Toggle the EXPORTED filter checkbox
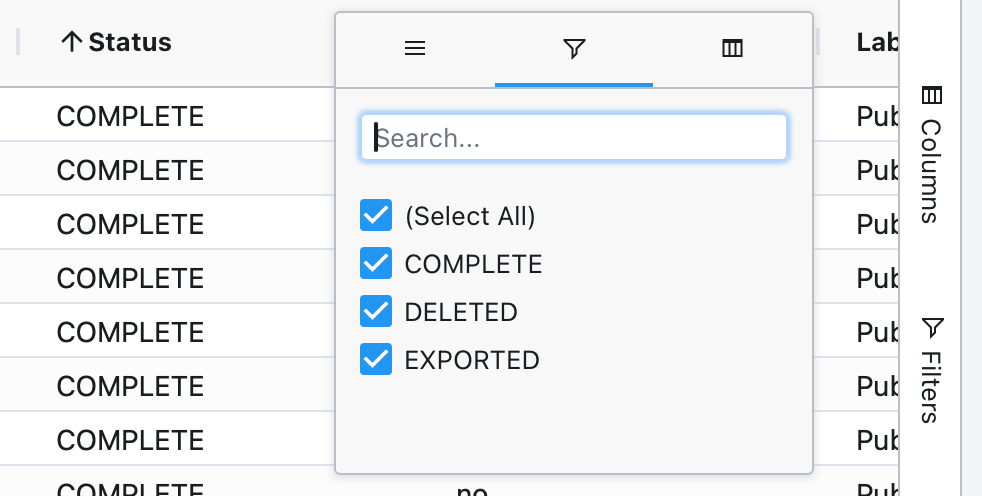Screen dimensions: 982x496 376,359
